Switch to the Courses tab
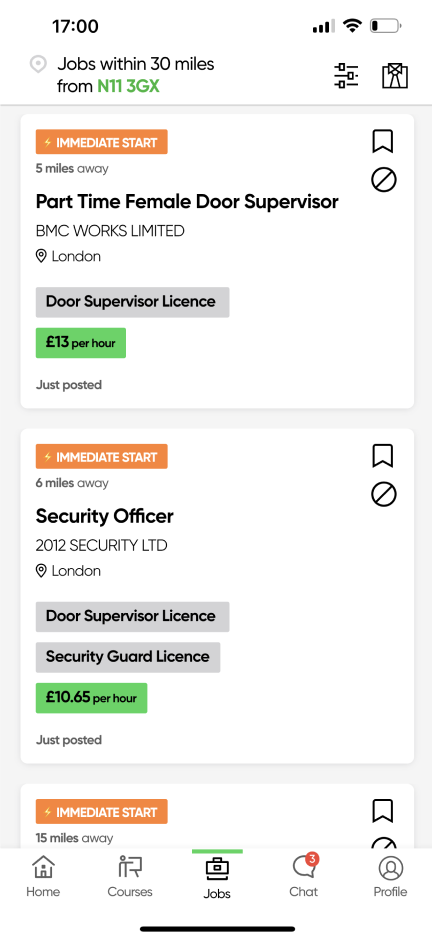The width and height of the screenshot is (432, 940). pos(130,876)
